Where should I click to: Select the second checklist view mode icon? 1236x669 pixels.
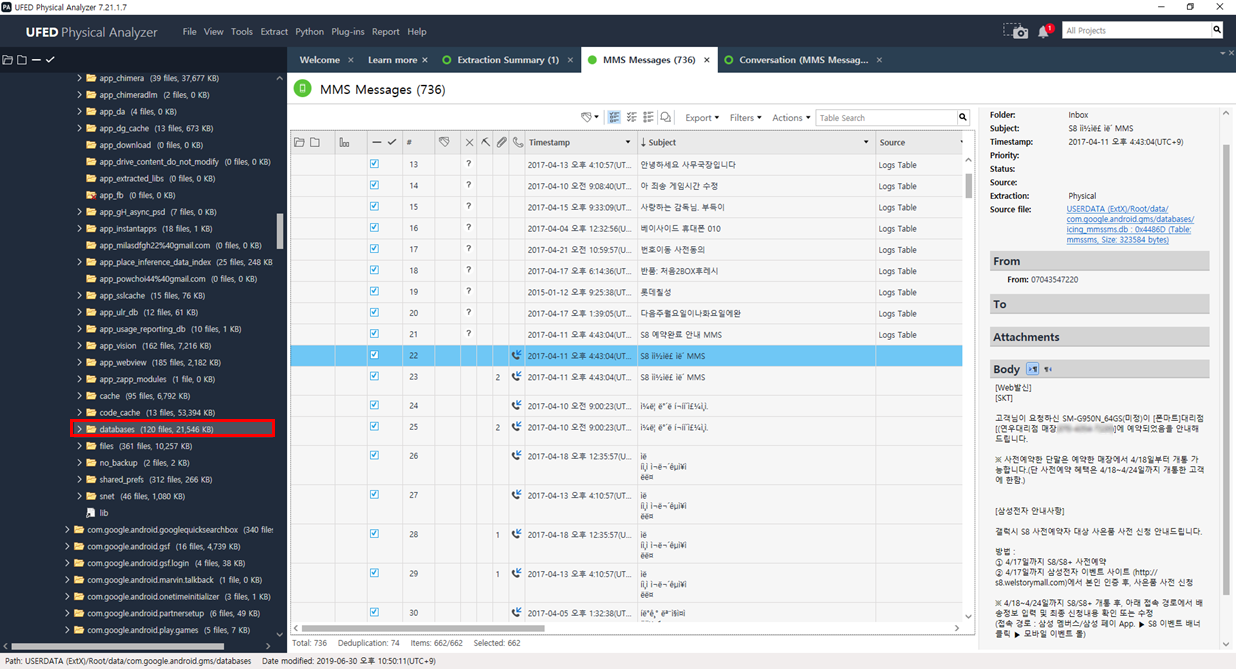(631, 117)
